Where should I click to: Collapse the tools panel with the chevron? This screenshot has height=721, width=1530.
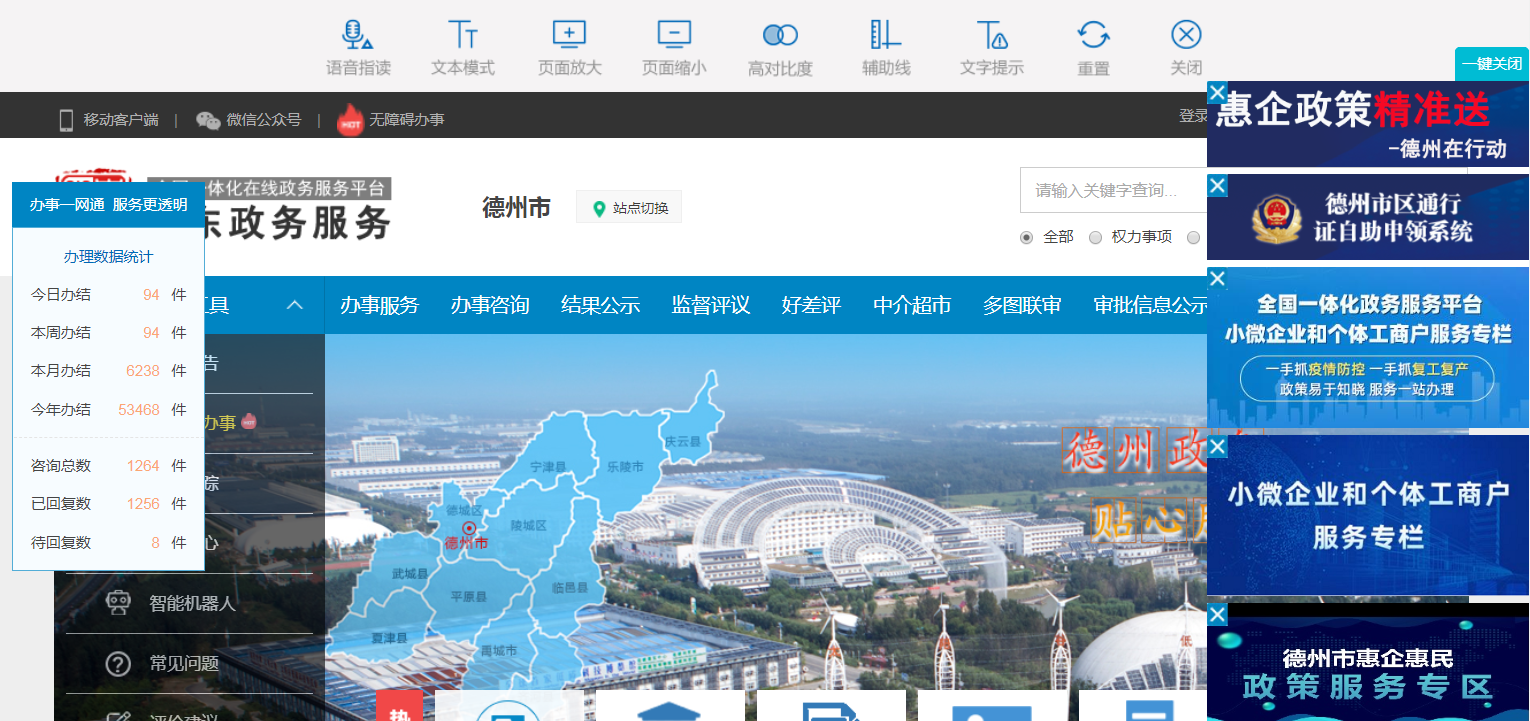295,305
